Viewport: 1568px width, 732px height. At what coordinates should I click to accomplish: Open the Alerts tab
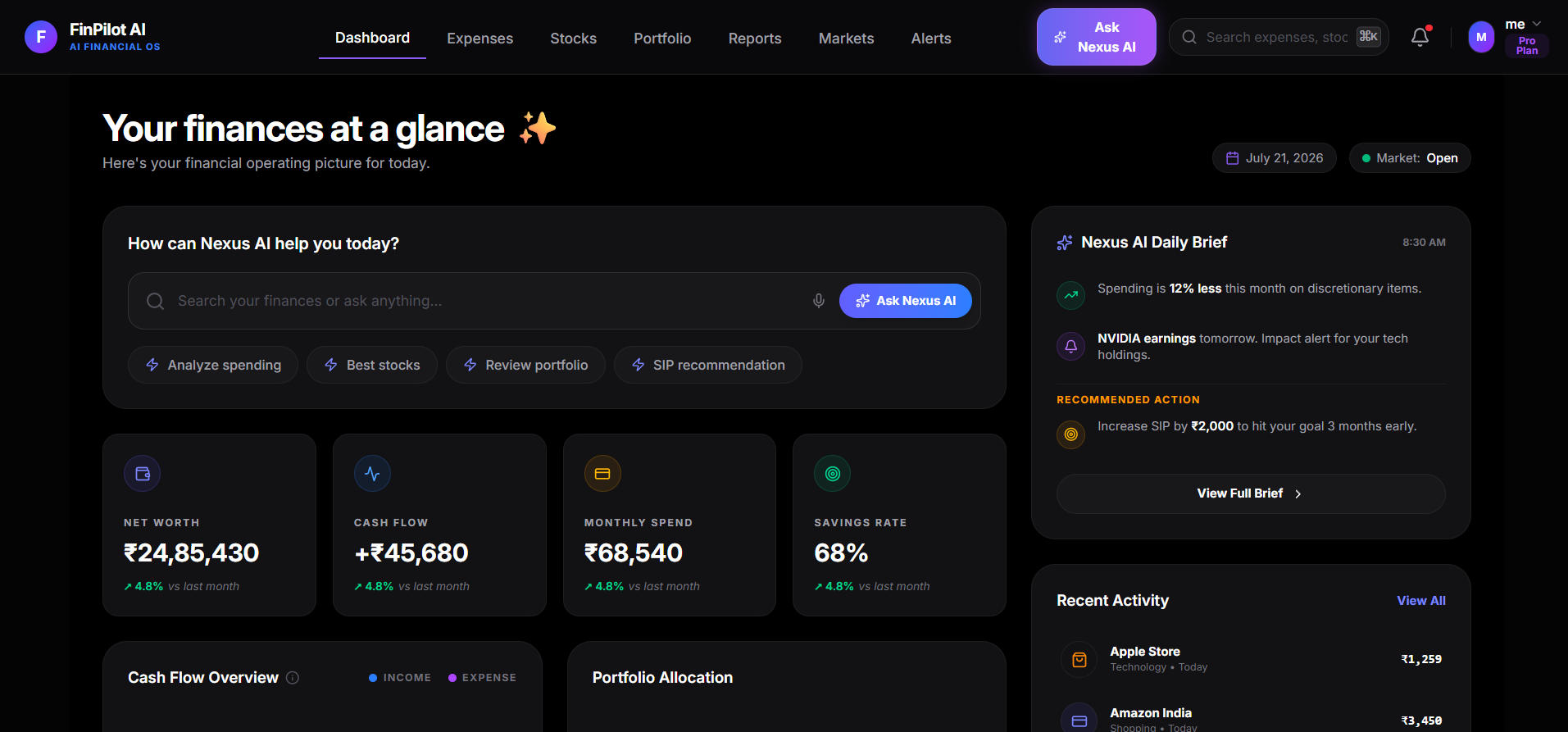931,39
